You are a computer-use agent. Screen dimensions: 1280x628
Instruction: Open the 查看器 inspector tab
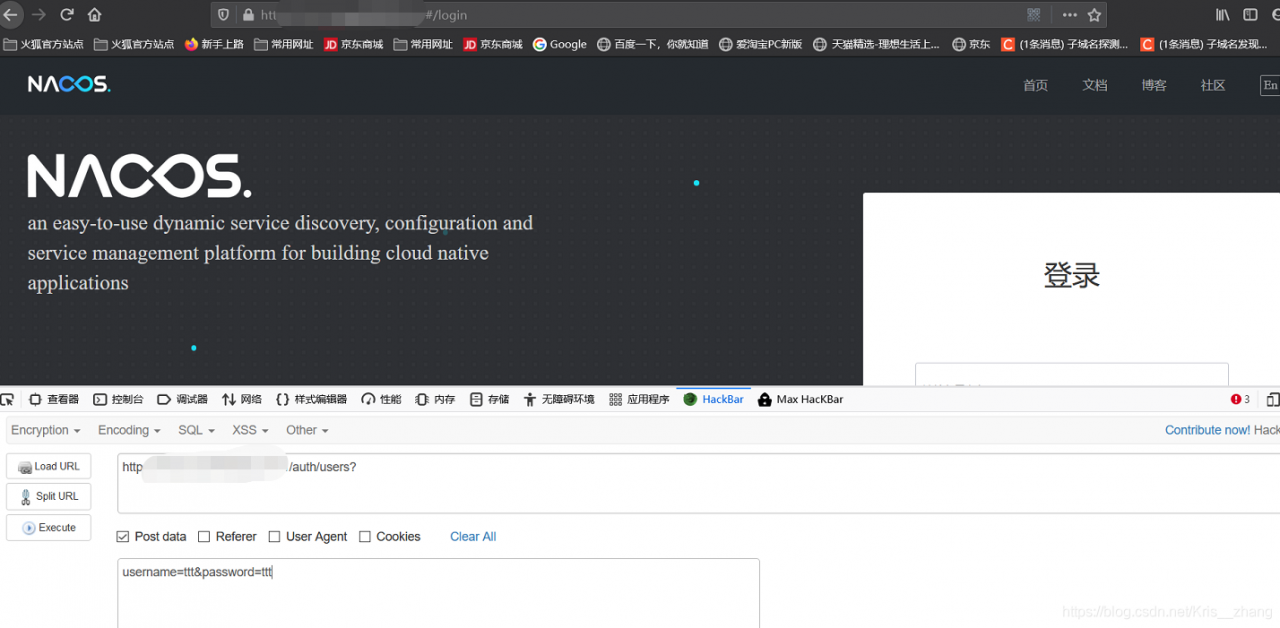54,399
